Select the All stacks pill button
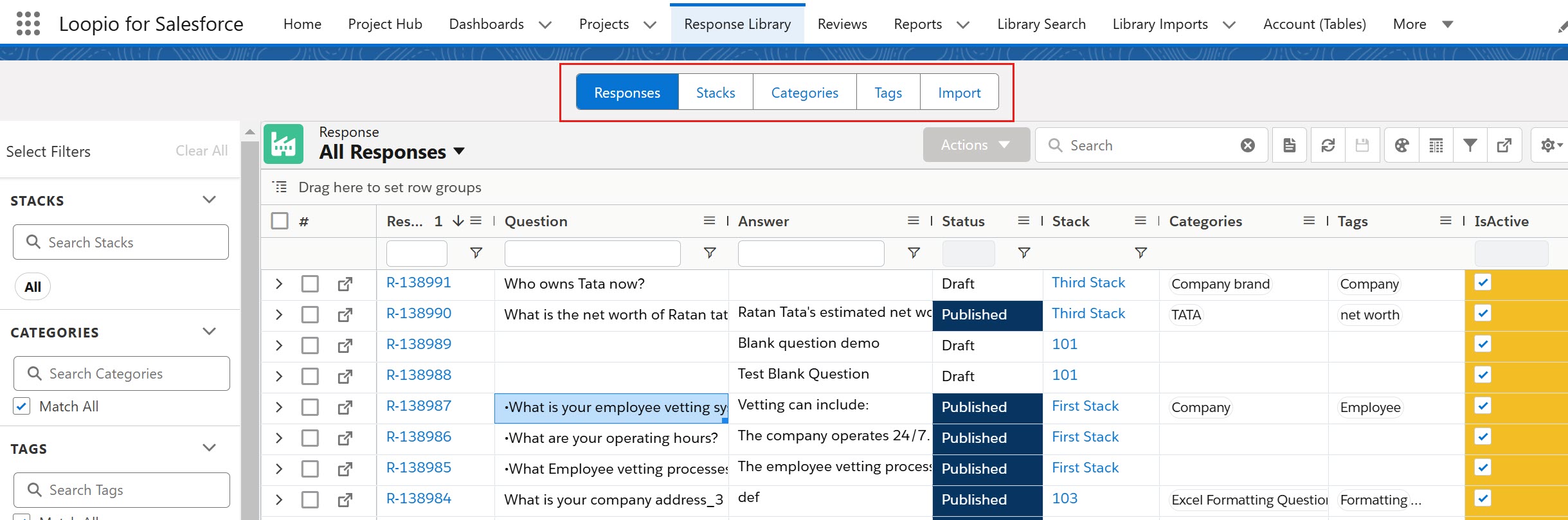 click(x=33, y=287)
